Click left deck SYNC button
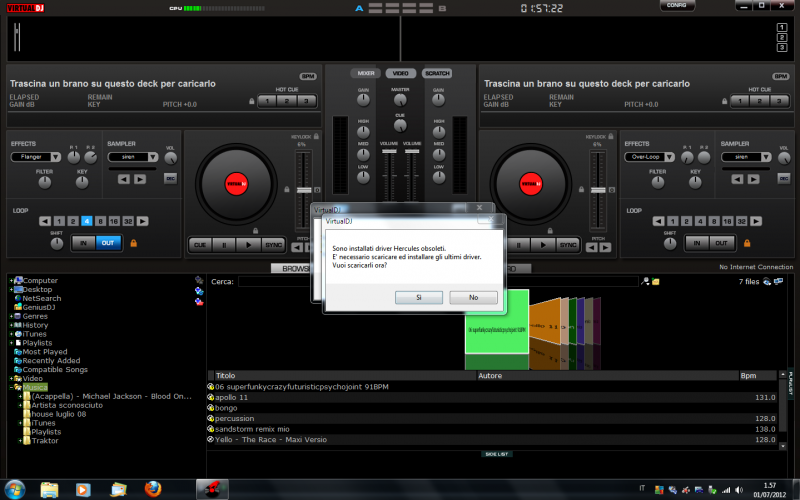Screen dimensions: 800x500 tap(273, 245)
